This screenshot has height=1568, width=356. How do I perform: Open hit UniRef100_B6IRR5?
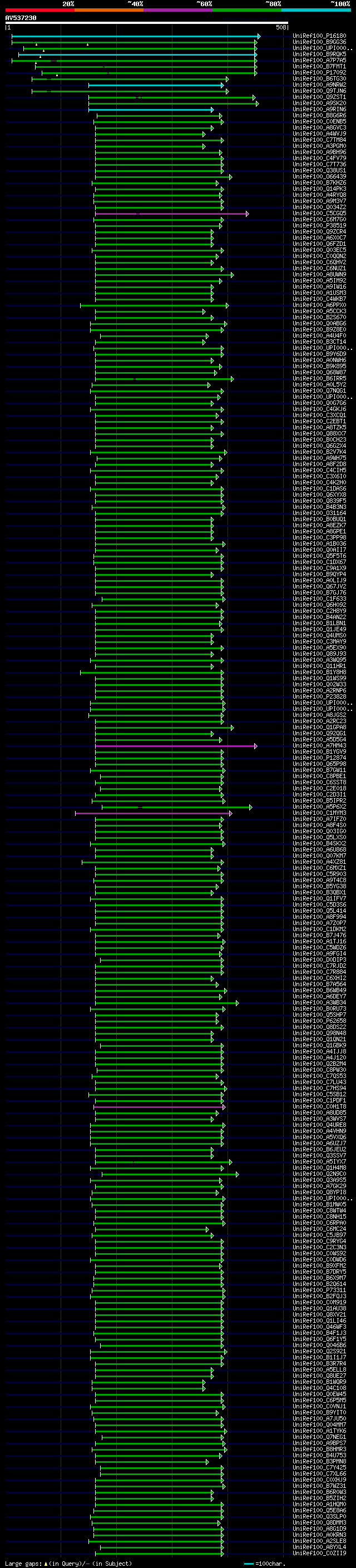pos(319,379)
